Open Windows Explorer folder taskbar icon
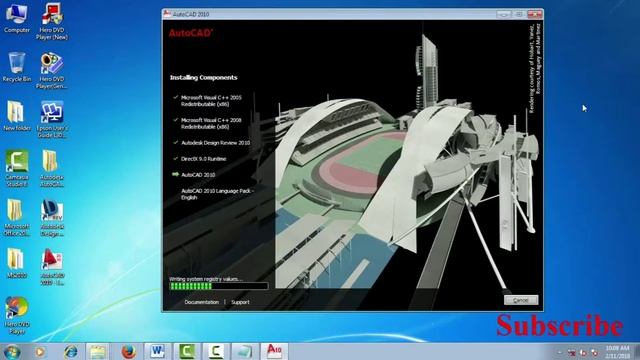Screen dimensions: 640x360 click(x=98, y=351)
